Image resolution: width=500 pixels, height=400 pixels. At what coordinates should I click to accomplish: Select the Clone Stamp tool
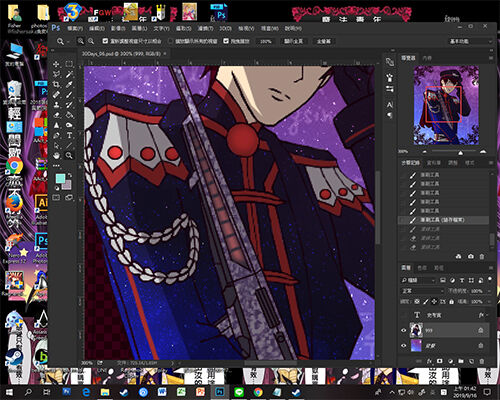56,105
